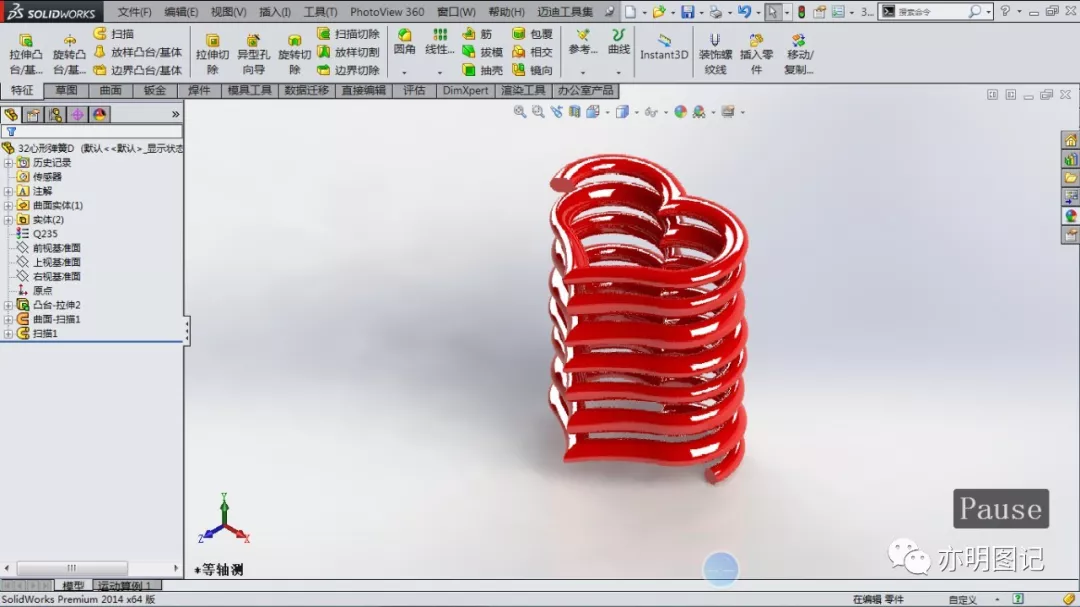Select the 边界凸台/基体 boundary boss tool
1080x607 pixels.
tap(137, 70)
